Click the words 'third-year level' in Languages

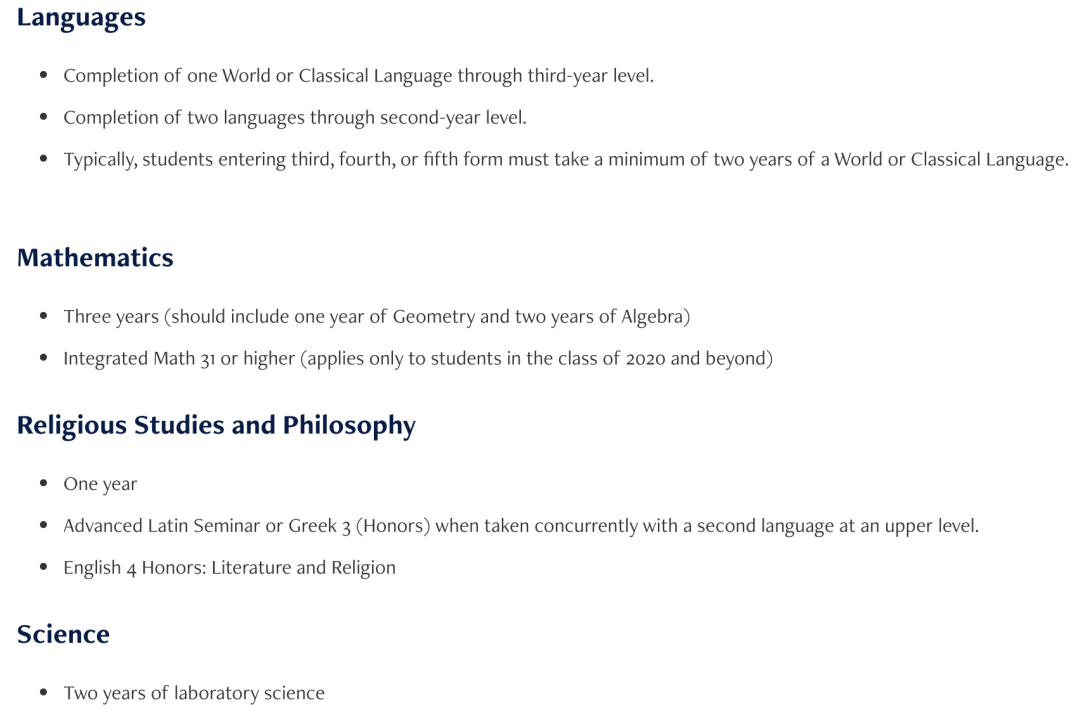588,76
